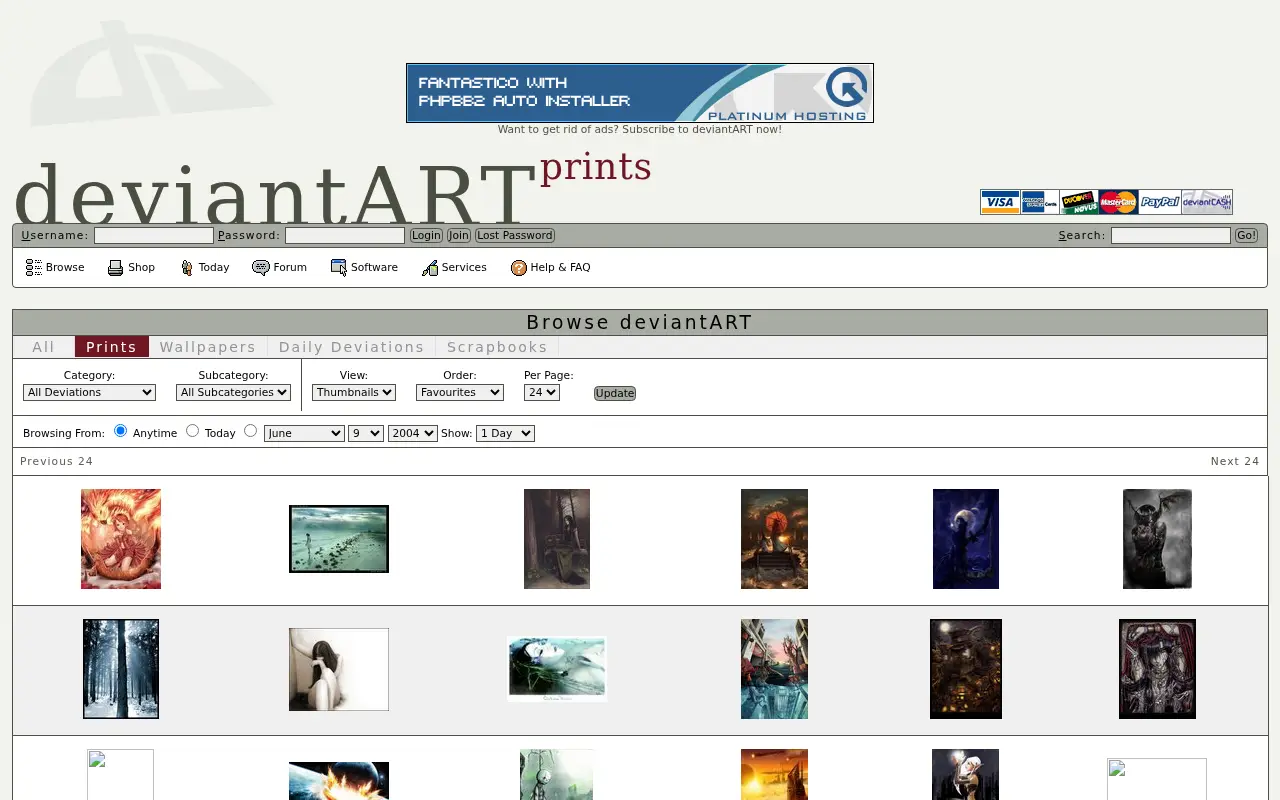
Task: Go to Next 24 results
Action: (1235, 461)
